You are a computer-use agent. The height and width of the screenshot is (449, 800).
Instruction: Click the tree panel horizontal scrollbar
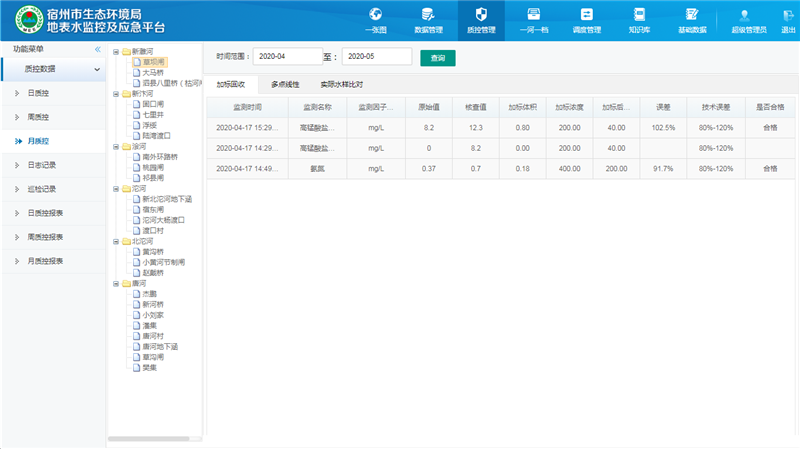pos(148,438)
